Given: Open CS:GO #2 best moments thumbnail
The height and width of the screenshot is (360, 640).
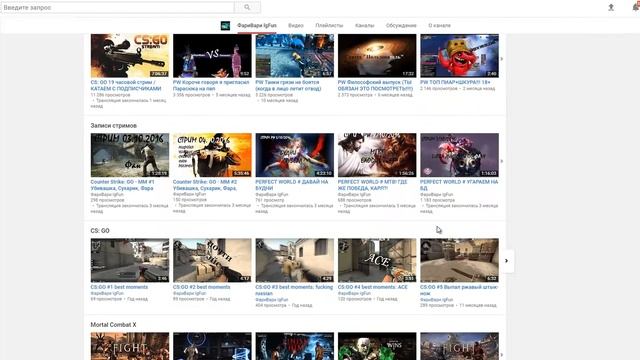Looking at the screenshot, I should tap(212, 260).
